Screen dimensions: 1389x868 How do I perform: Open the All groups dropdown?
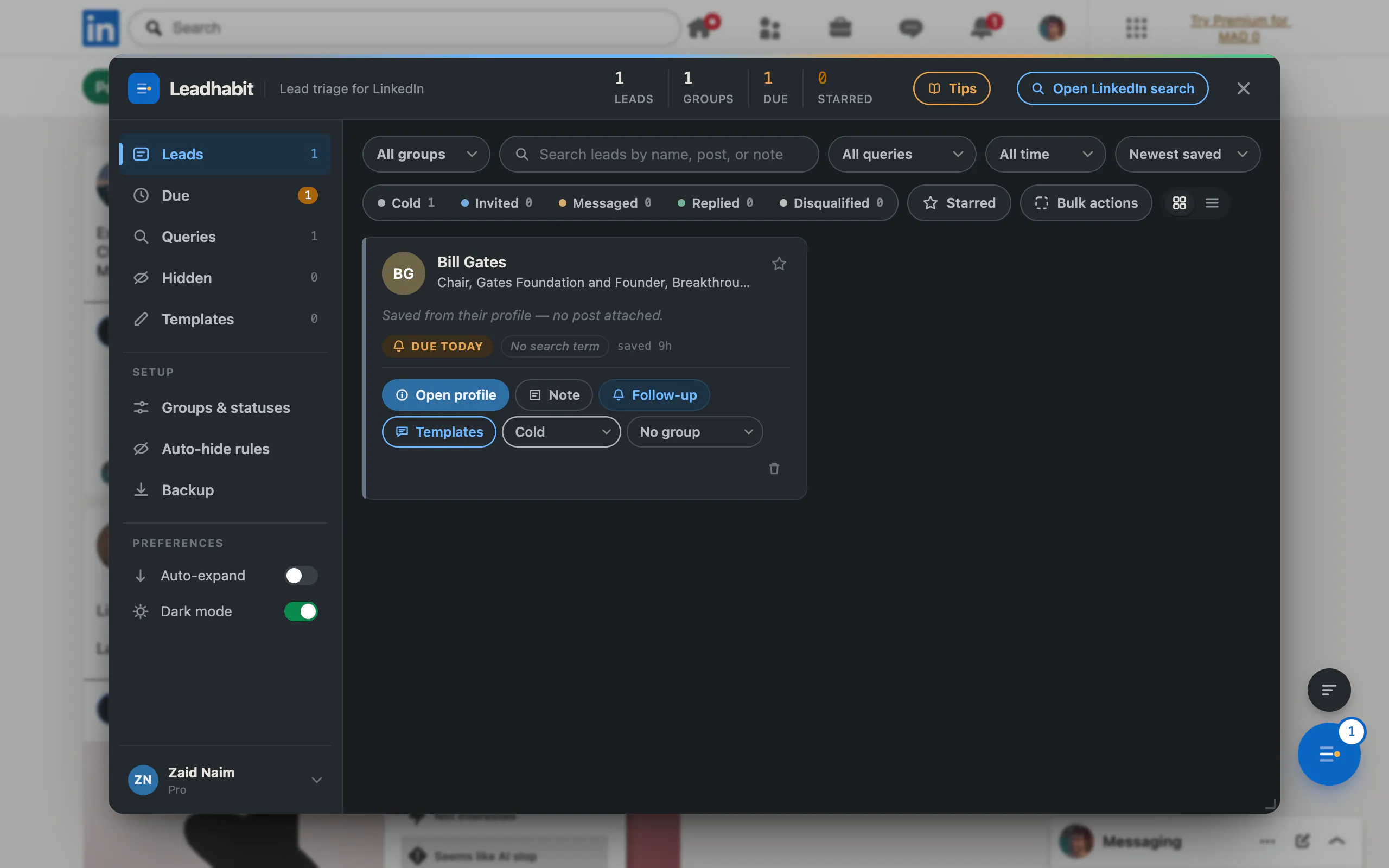coord(426,154)
